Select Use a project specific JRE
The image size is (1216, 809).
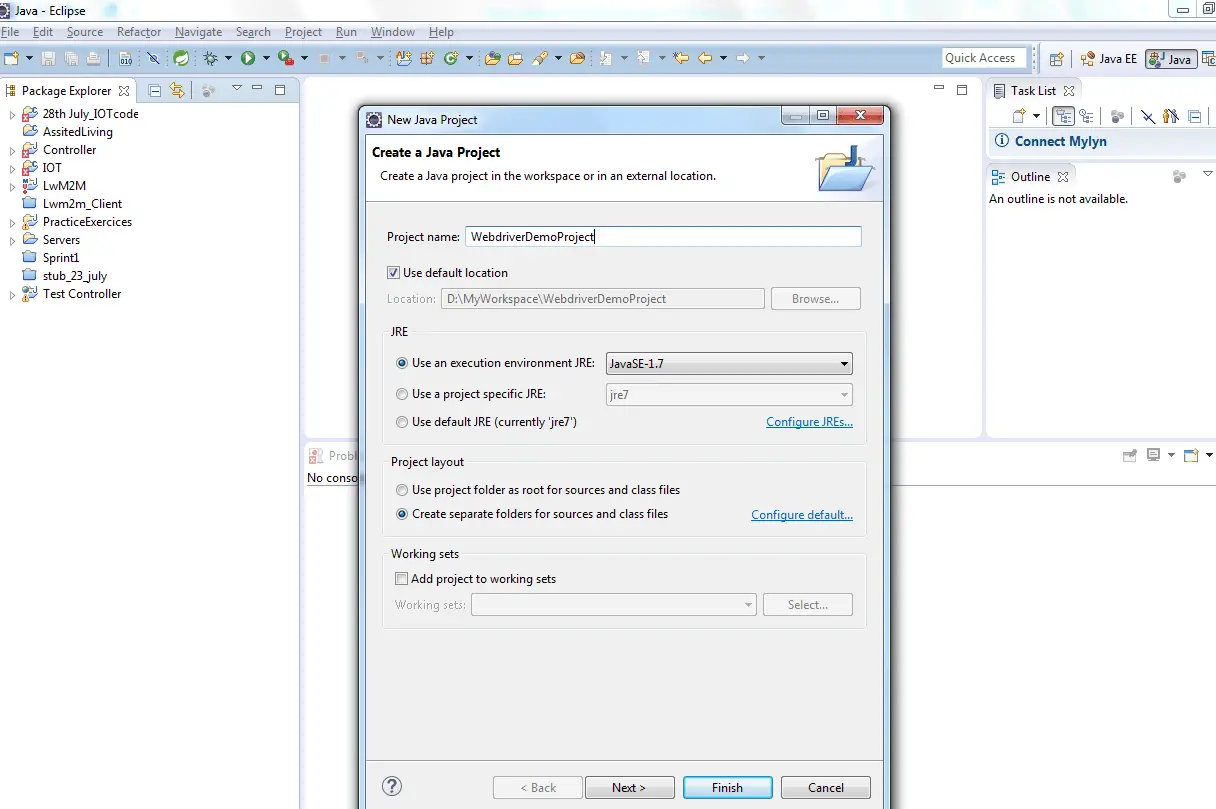point(402,394)
